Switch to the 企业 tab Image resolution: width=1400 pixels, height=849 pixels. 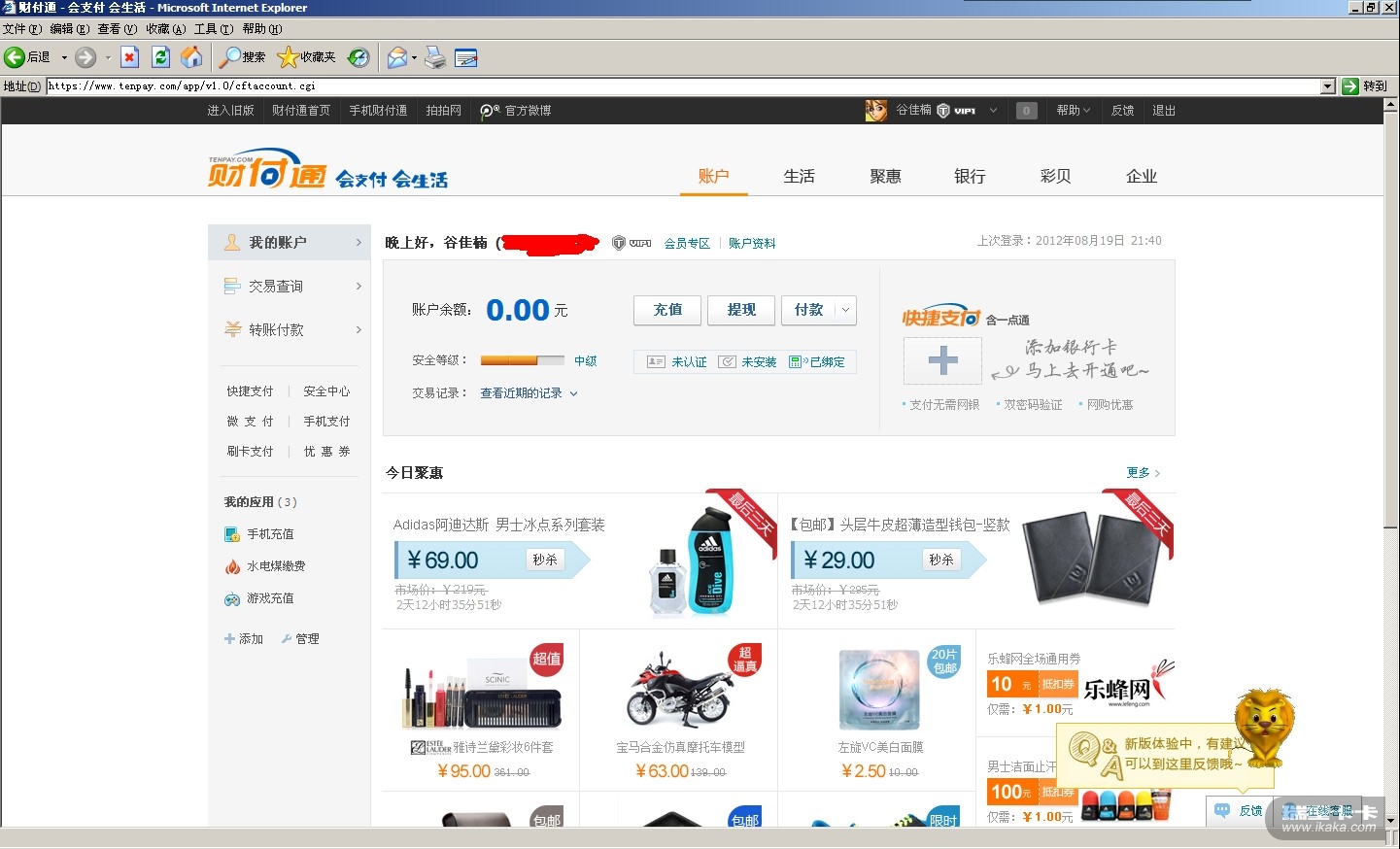point(1142,176)
